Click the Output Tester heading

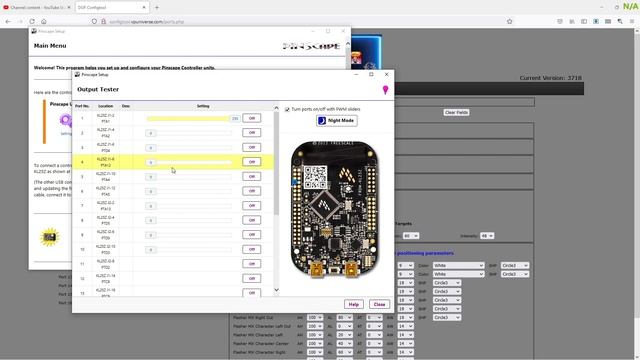point(98,89)
